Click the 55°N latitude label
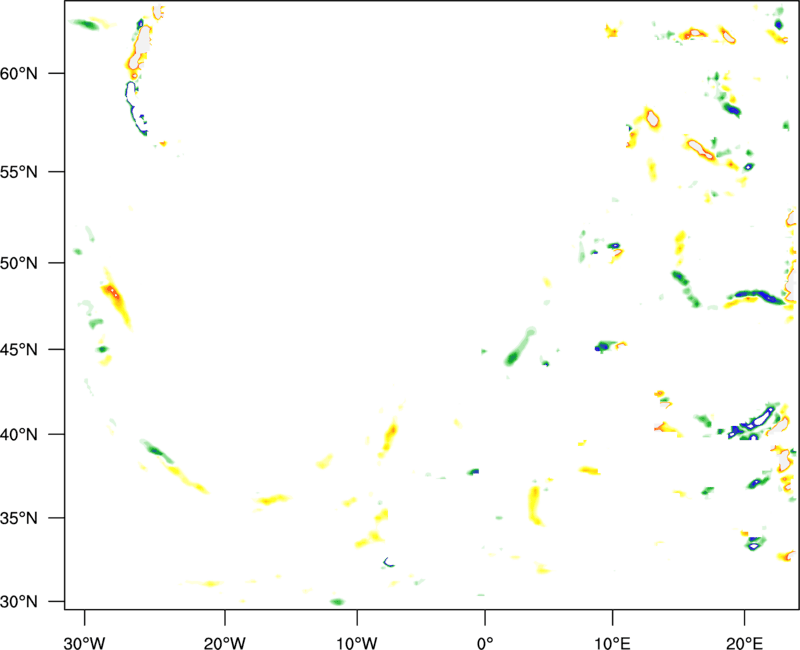Image resolution: width=800 pixels, height=650 pixels. pyautogui.click(x=33, y=172)
